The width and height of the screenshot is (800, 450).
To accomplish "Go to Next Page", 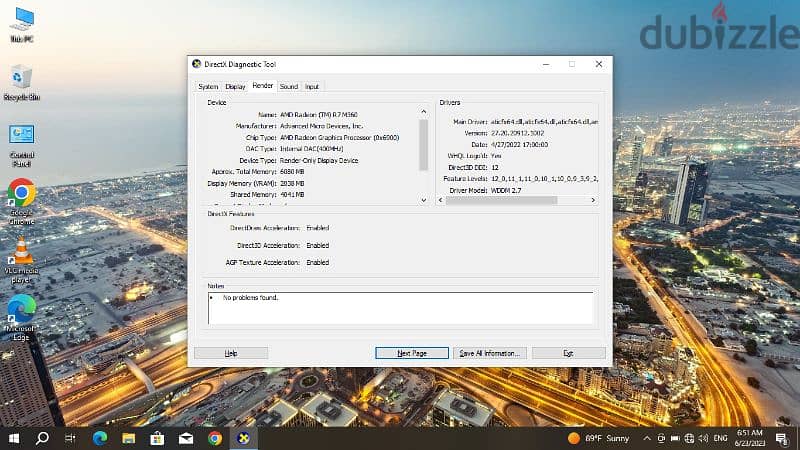I will [x=412, y=353].
